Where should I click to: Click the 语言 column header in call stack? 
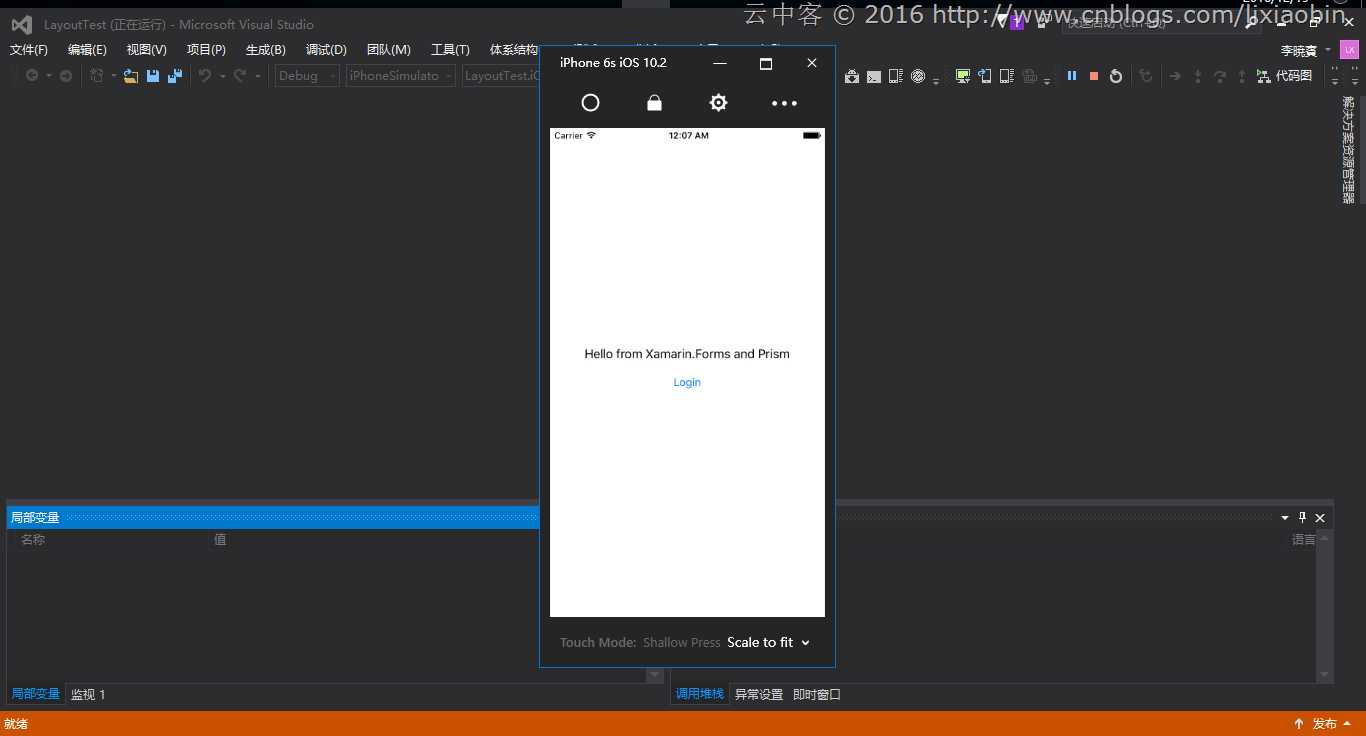[x=1304, y=540]
